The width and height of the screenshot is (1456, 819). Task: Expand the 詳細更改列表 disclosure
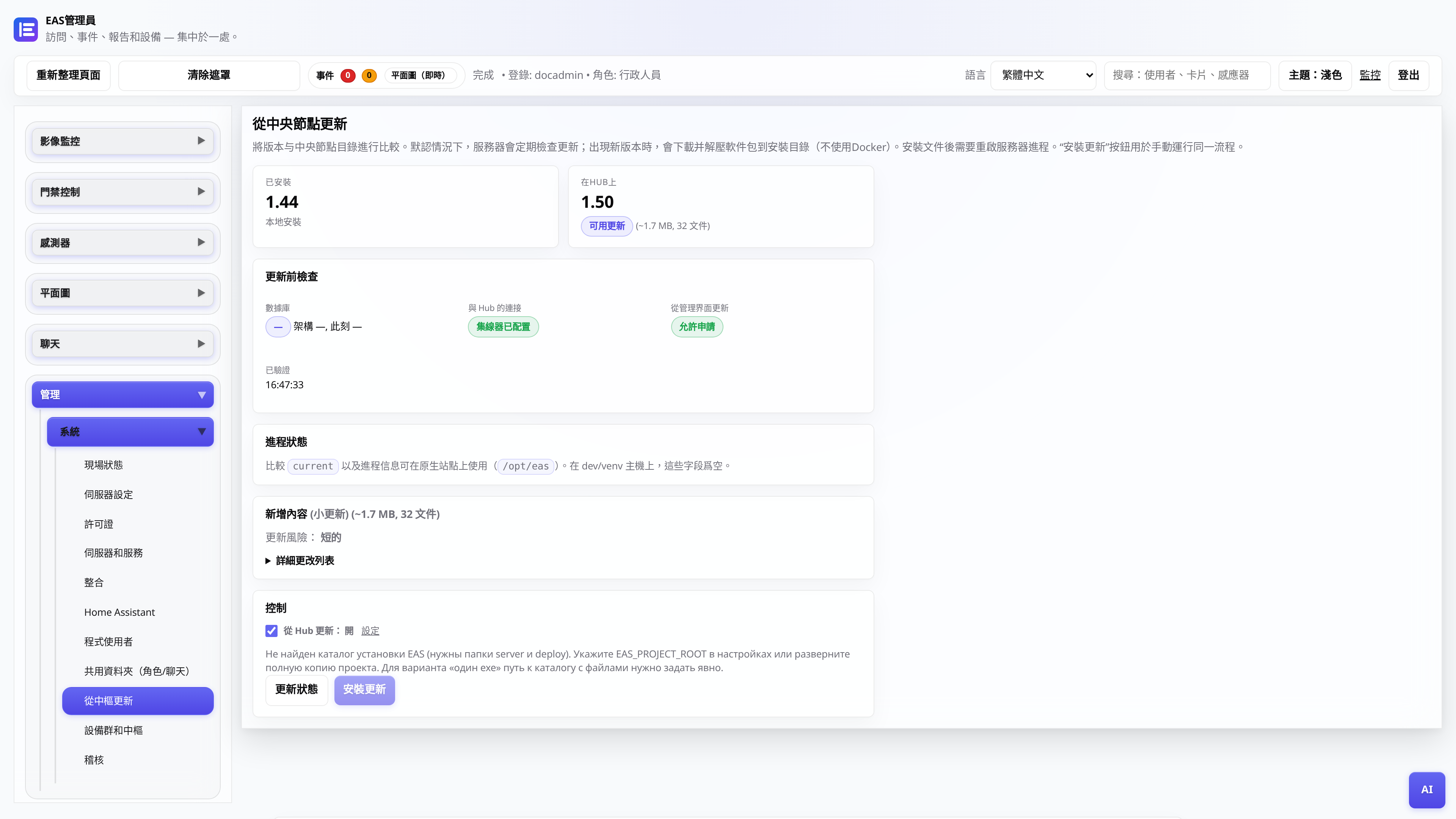[x=300, y=561]
